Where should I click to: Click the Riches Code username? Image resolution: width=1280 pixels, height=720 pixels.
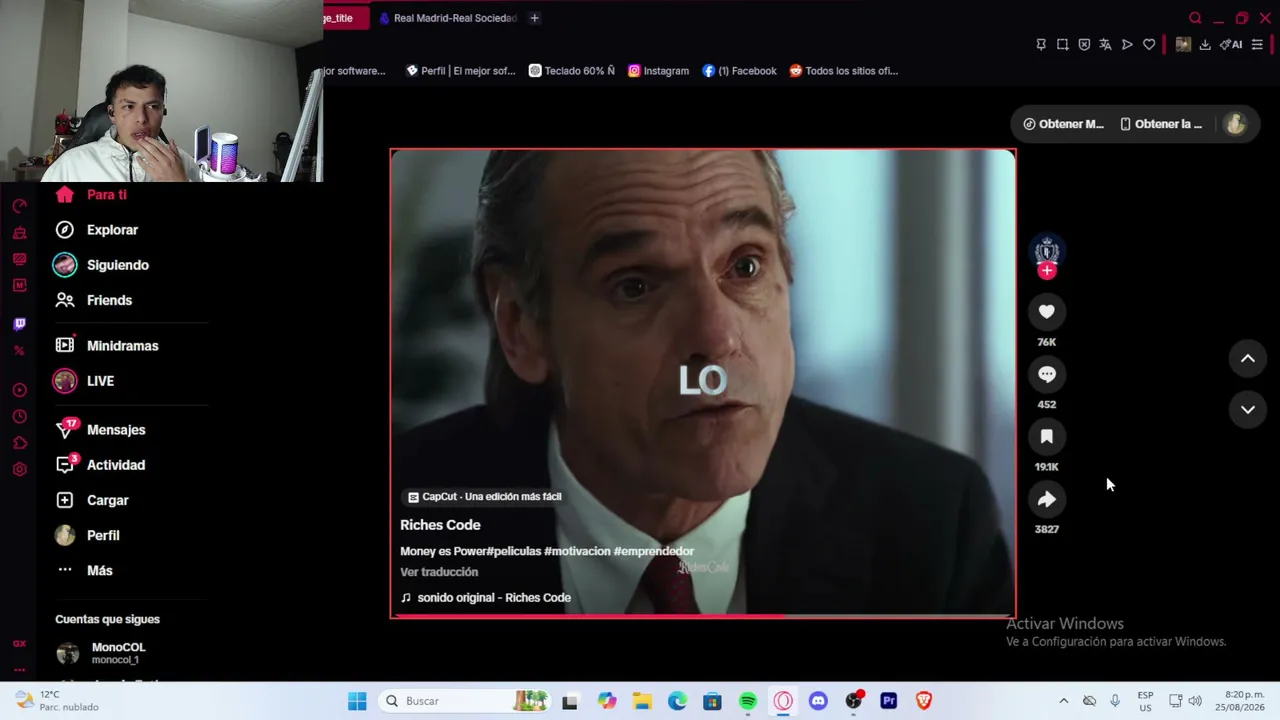tap(440, 525)
